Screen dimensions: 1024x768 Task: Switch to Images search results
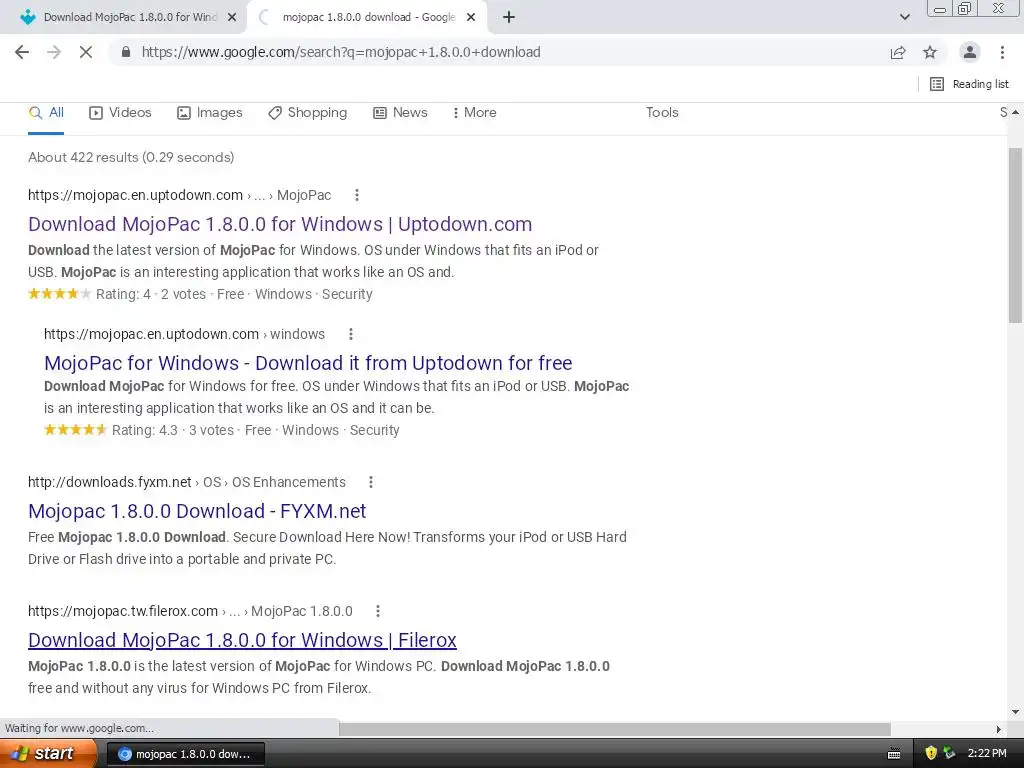tap(210, 113)
